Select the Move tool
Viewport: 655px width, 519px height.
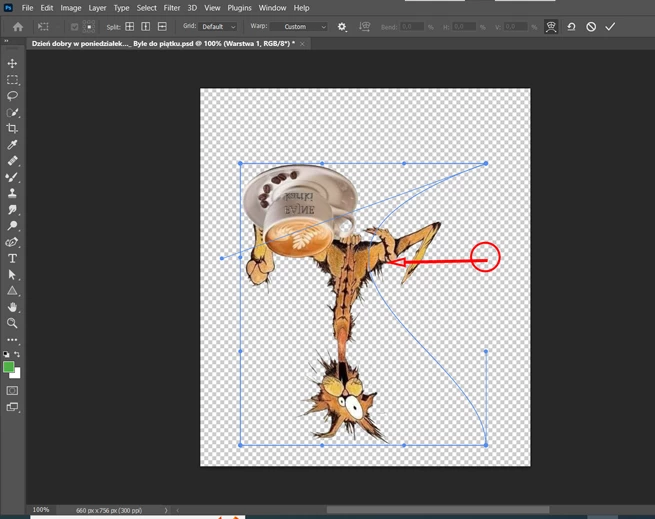[12, 63]
